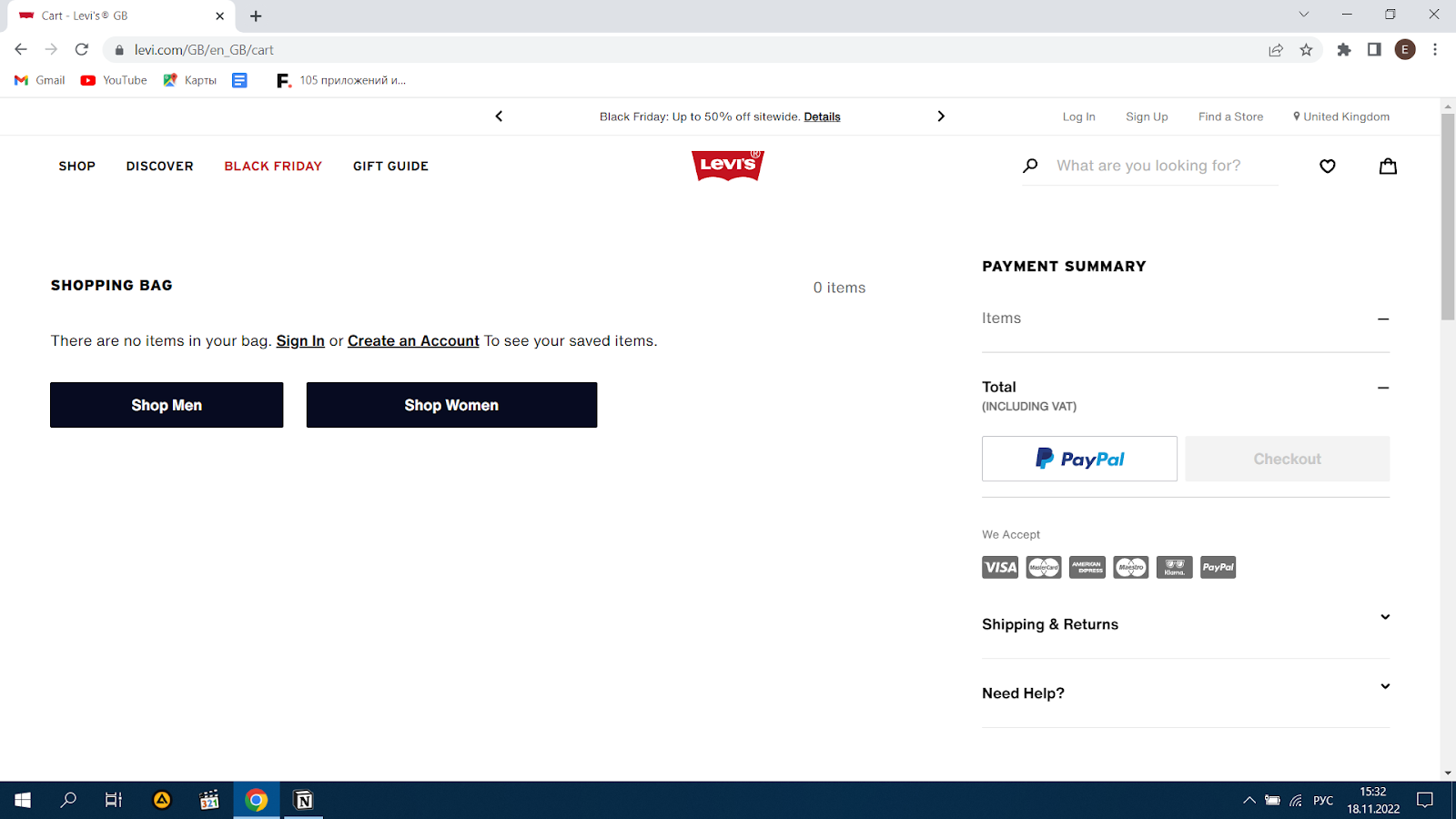The height and width of the screenshot is (819, 1456).
Task: Open Notion from the taskbar
Action: [304, 800]
